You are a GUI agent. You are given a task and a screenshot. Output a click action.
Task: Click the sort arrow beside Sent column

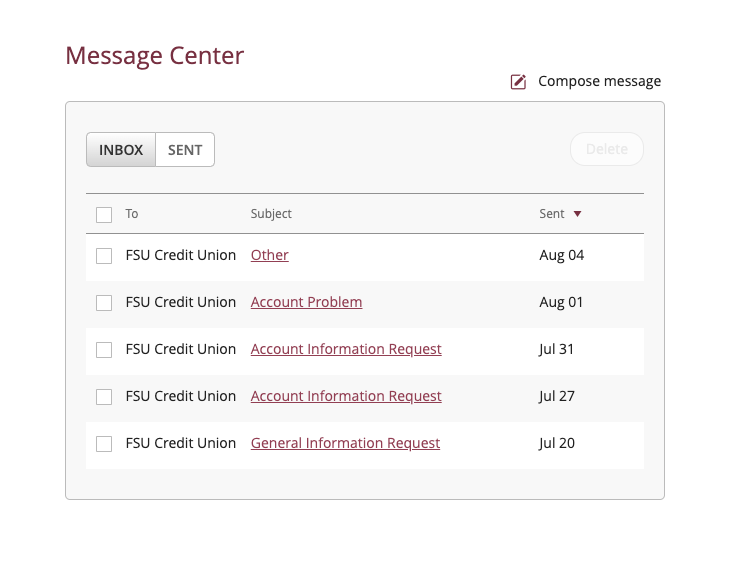578,214
